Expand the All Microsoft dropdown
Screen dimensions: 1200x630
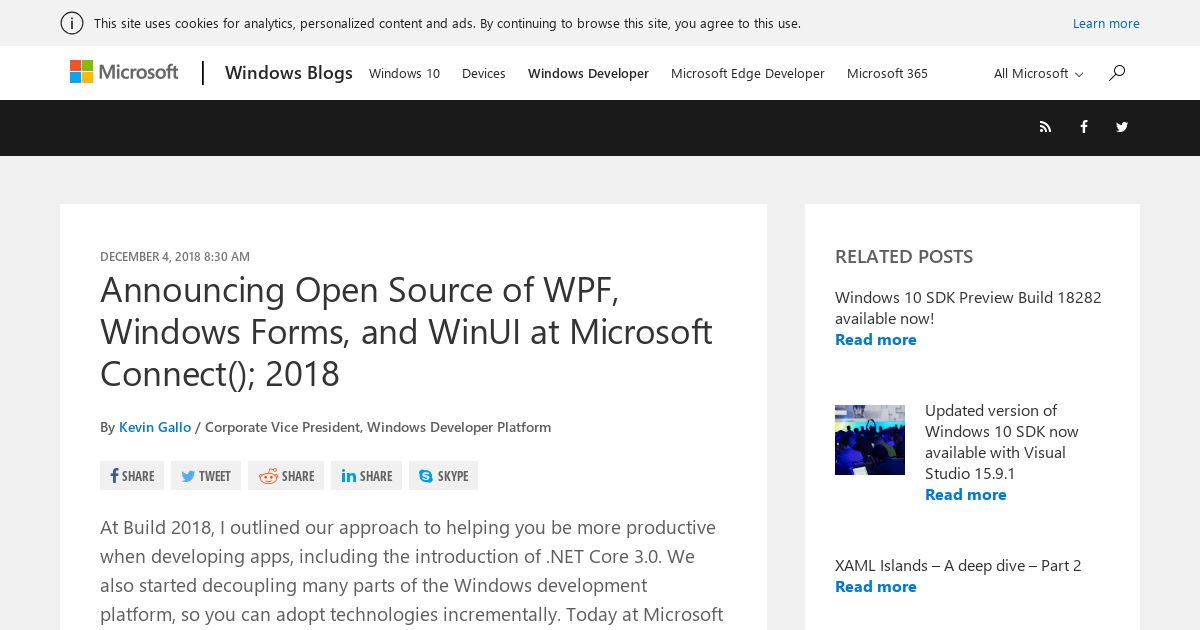[x=1038, y=73]
